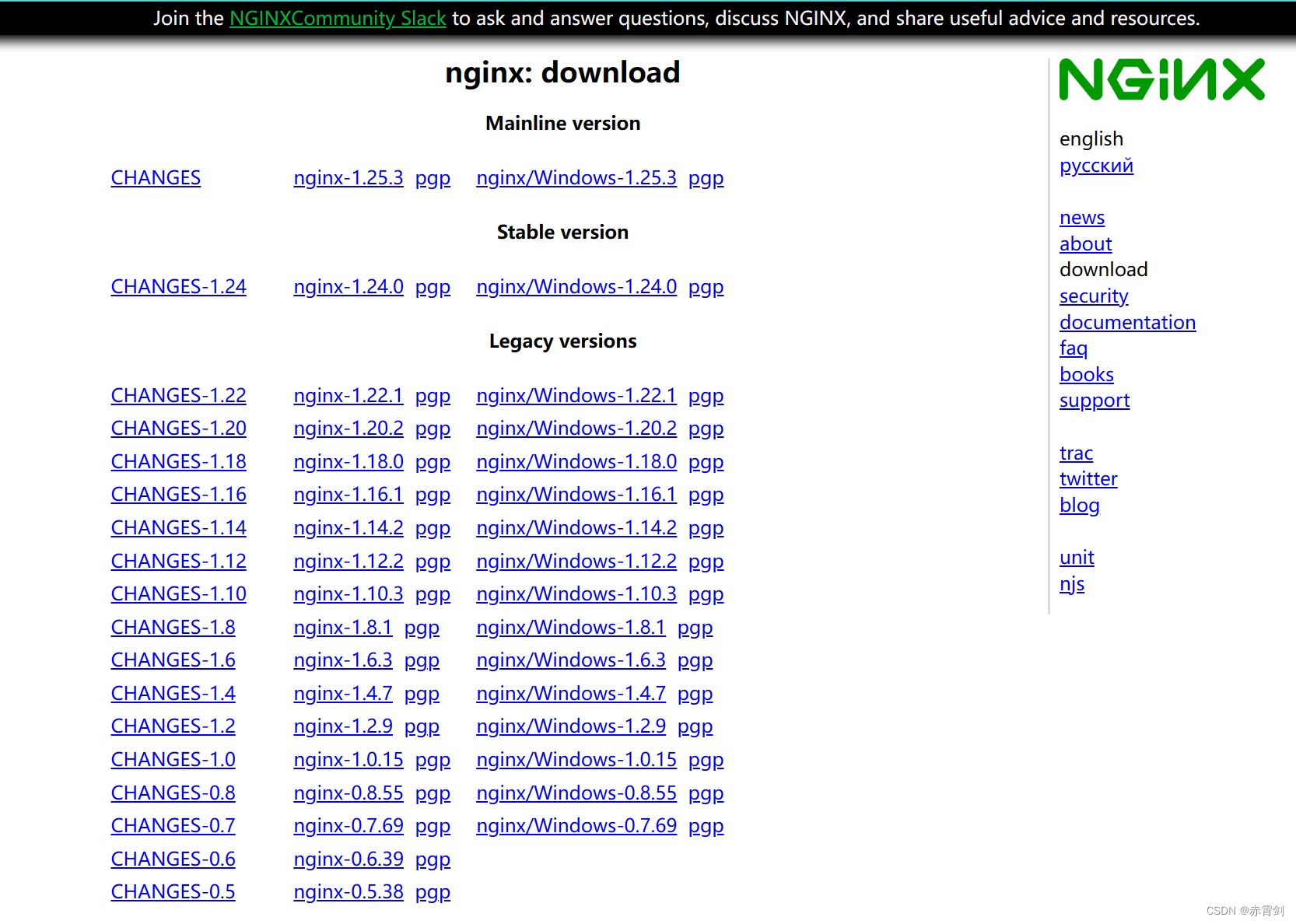Download nginx-1.24.0 stable source
This screenshot has height=924, width=1296.
[348, 286]
